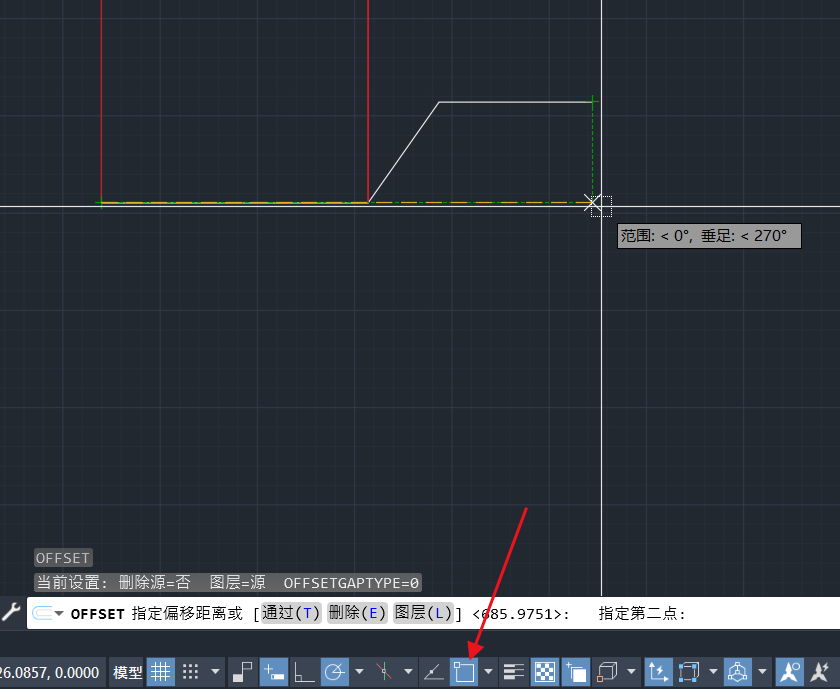The image size is (840, 689).
Task: Choose the 通过(T) offset option
Action: point(292,613)
